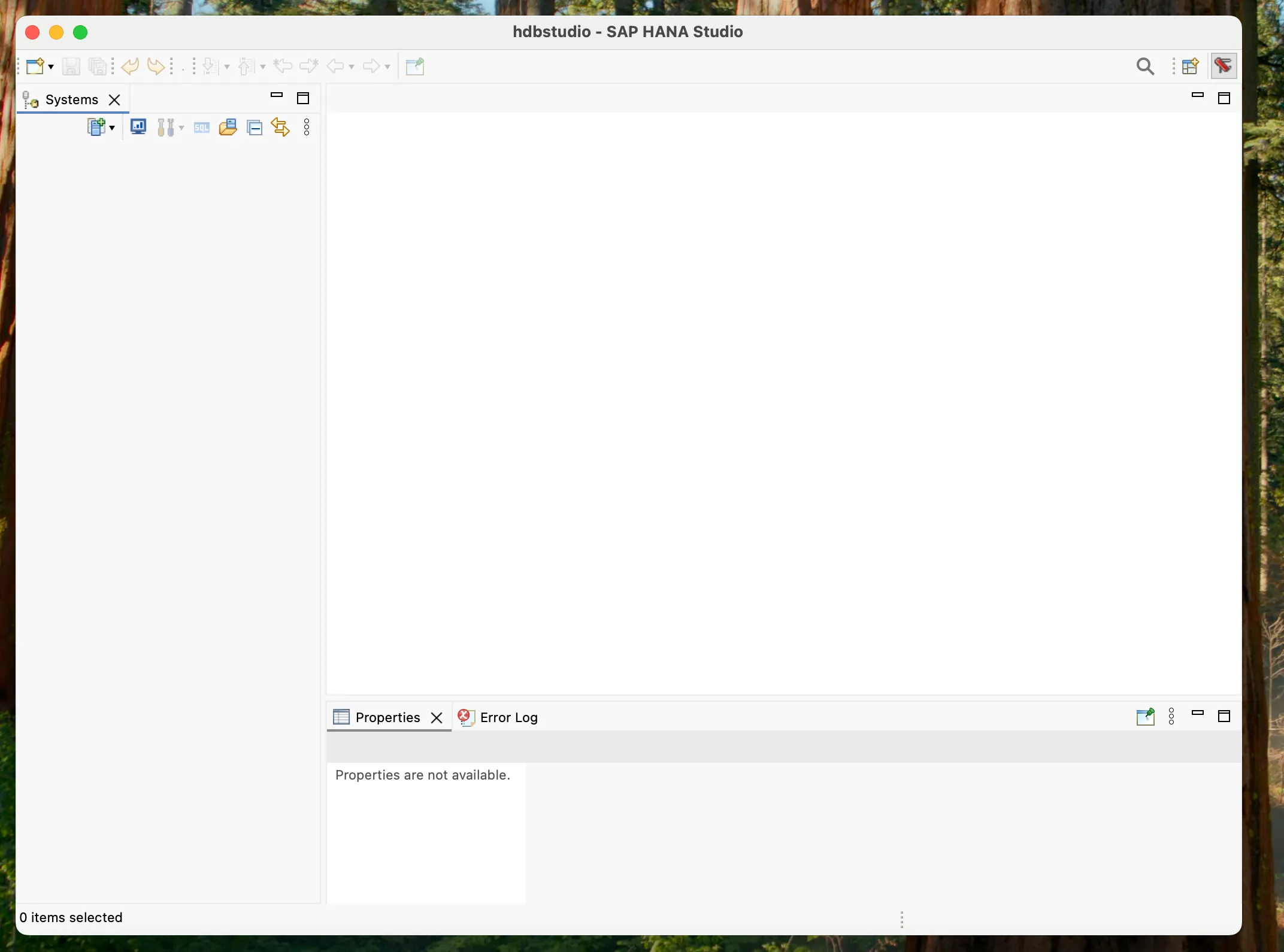Collapse all in the Systems panel
1284x952 pixels.
255,128
